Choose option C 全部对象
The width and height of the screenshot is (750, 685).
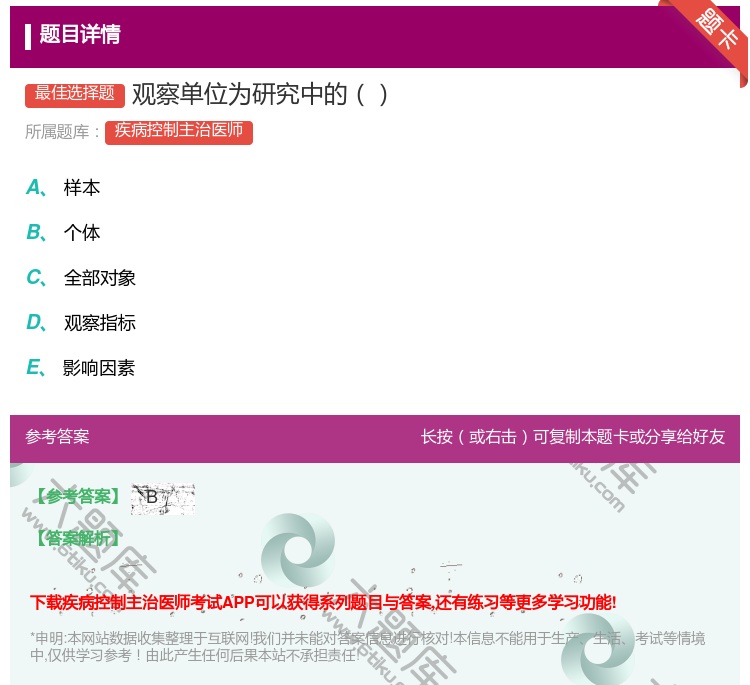(x=81, y=278)
